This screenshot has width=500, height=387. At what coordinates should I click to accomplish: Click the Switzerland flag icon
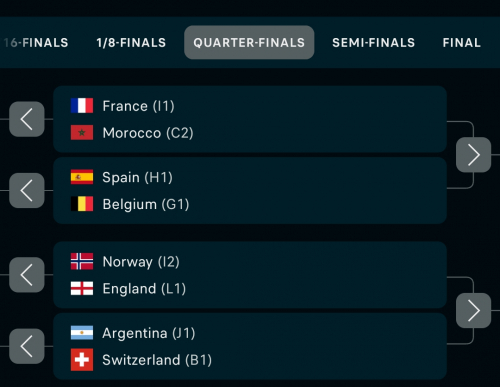coord(82,360)
